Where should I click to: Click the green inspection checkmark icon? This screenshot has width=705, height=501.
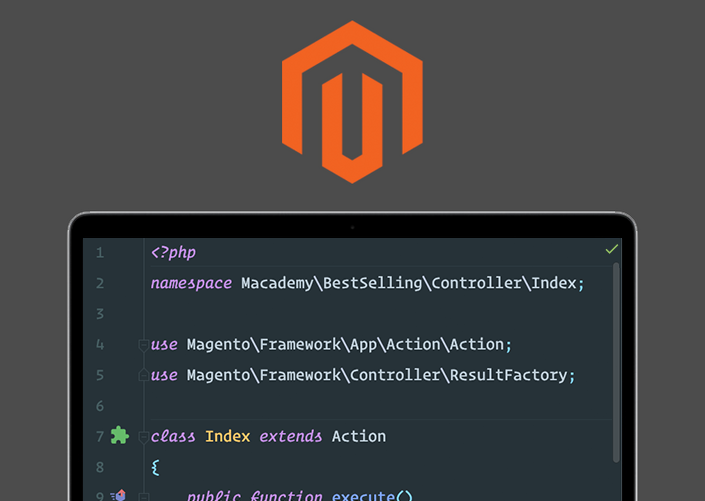611,249
